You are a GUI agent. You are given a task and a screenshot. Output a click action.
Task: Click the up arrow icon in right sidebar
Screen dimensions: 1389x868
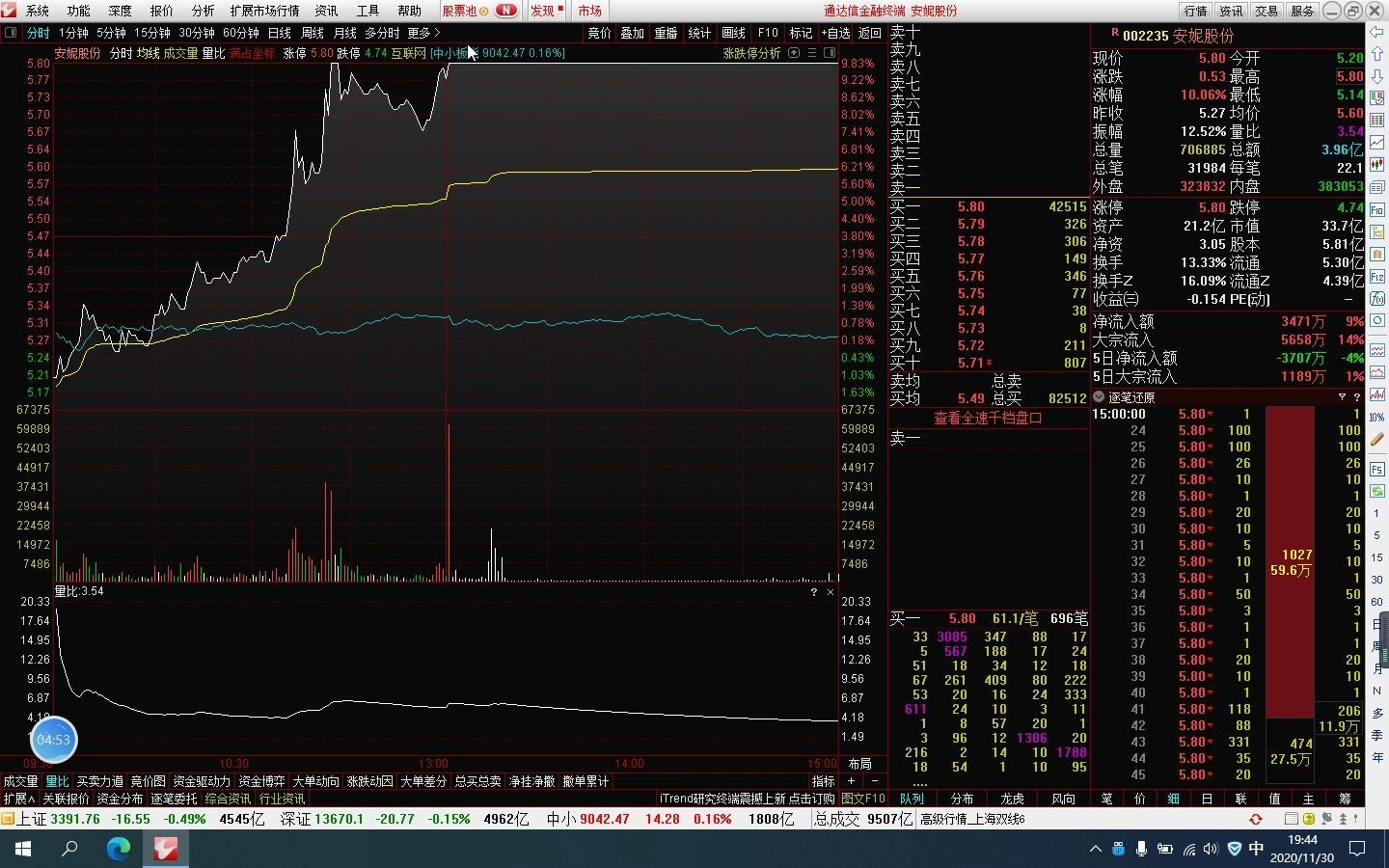(1376, 55)
